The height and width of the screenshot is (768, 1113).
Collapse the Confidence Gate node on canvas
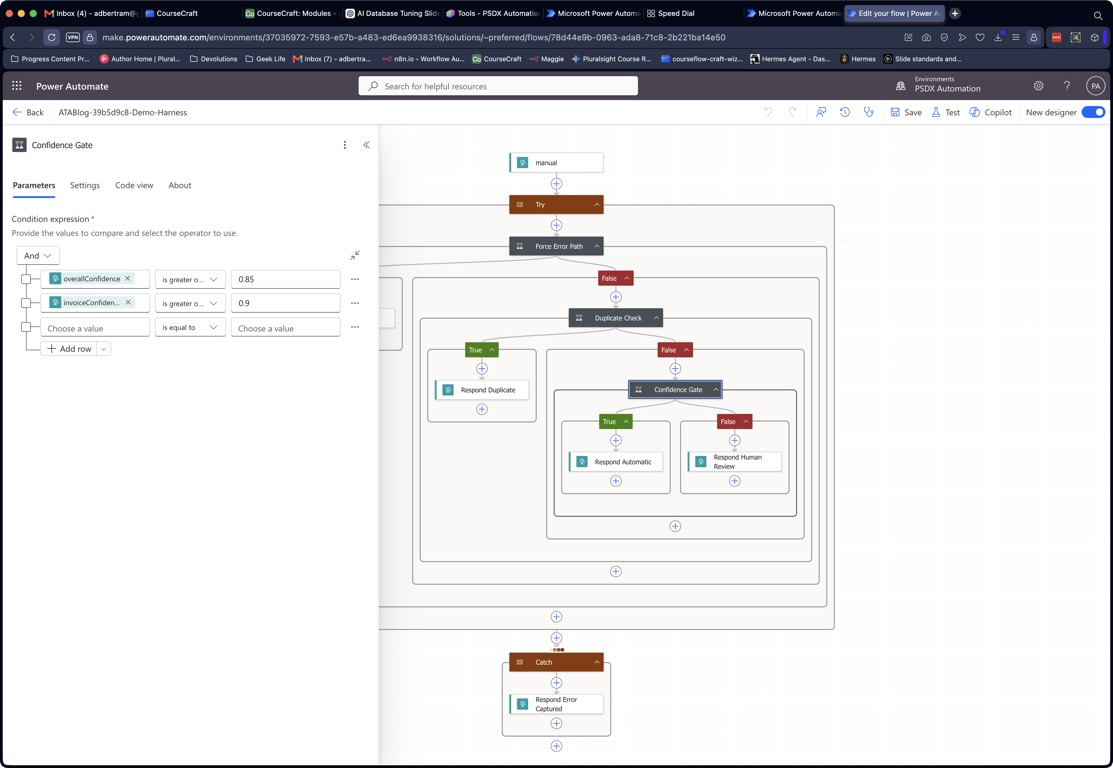coord(716,390)
